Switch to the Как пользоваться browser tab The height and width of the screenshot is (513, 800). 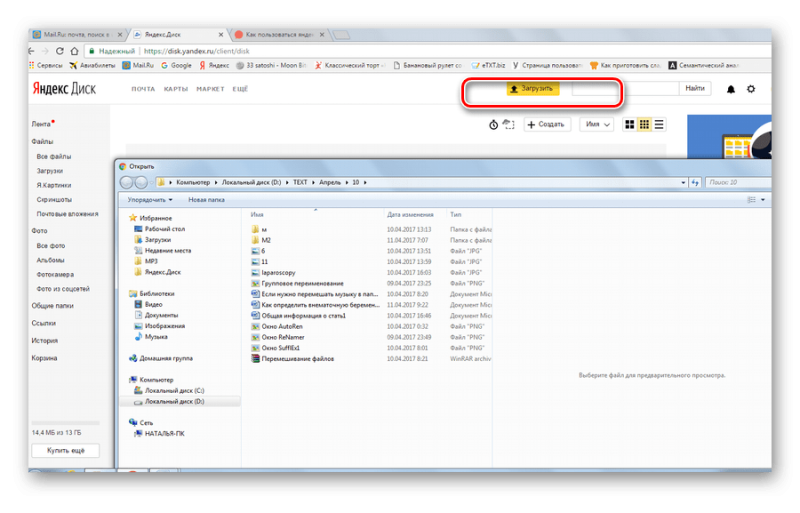pyautogui.click(x=280, y=35)
